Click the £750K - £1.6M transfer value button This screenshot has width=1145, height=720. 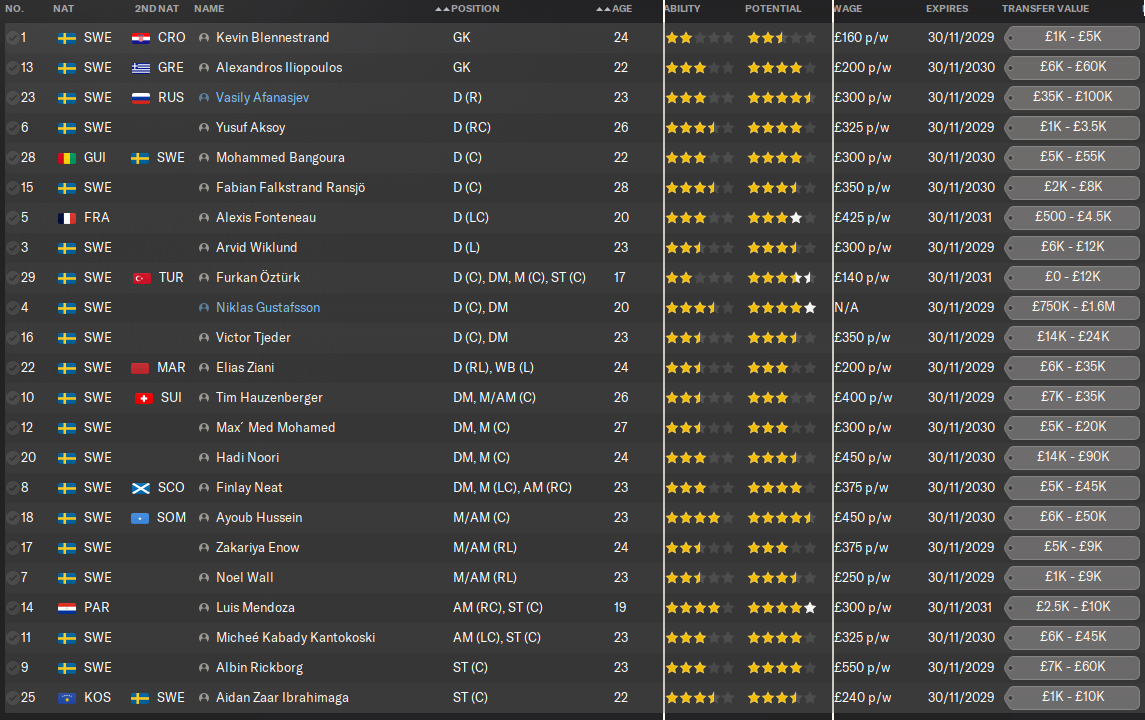click(x=1072, y=308)
